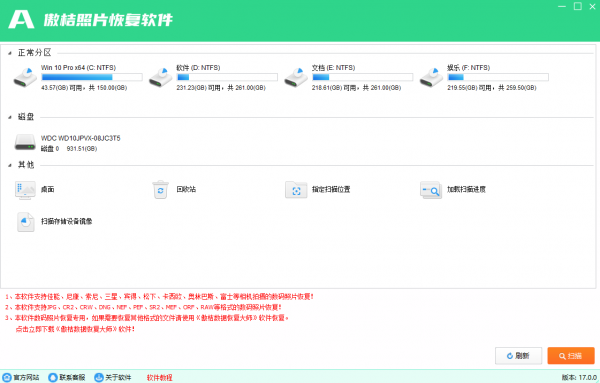Click the 点击立即下载 download link in red text
The width and height of the screenshot is (600, 383).
(x=75, y=329)
